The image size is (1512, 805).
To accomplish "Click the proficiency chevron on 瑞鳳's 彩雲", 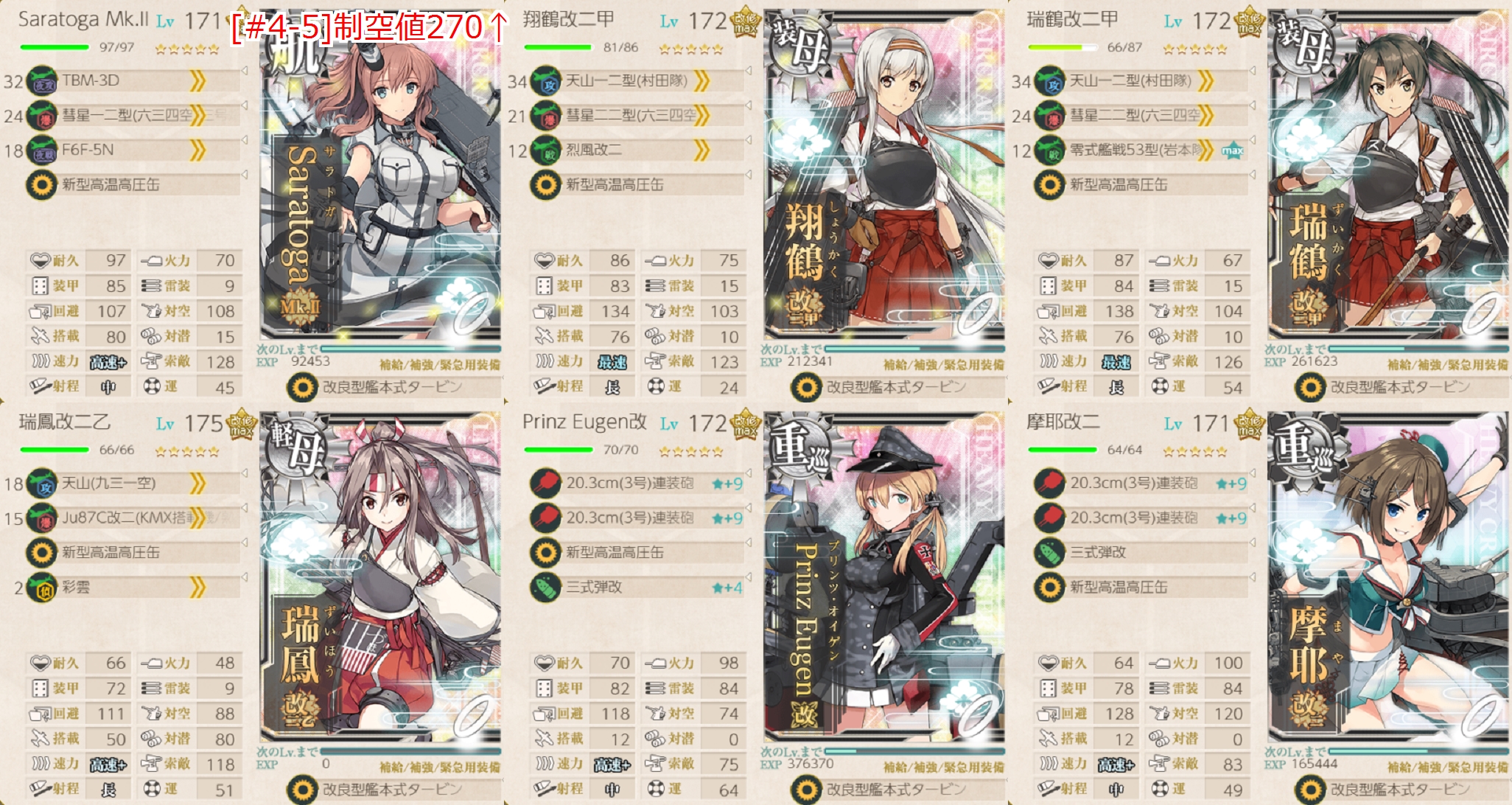I will pos(197,588).
